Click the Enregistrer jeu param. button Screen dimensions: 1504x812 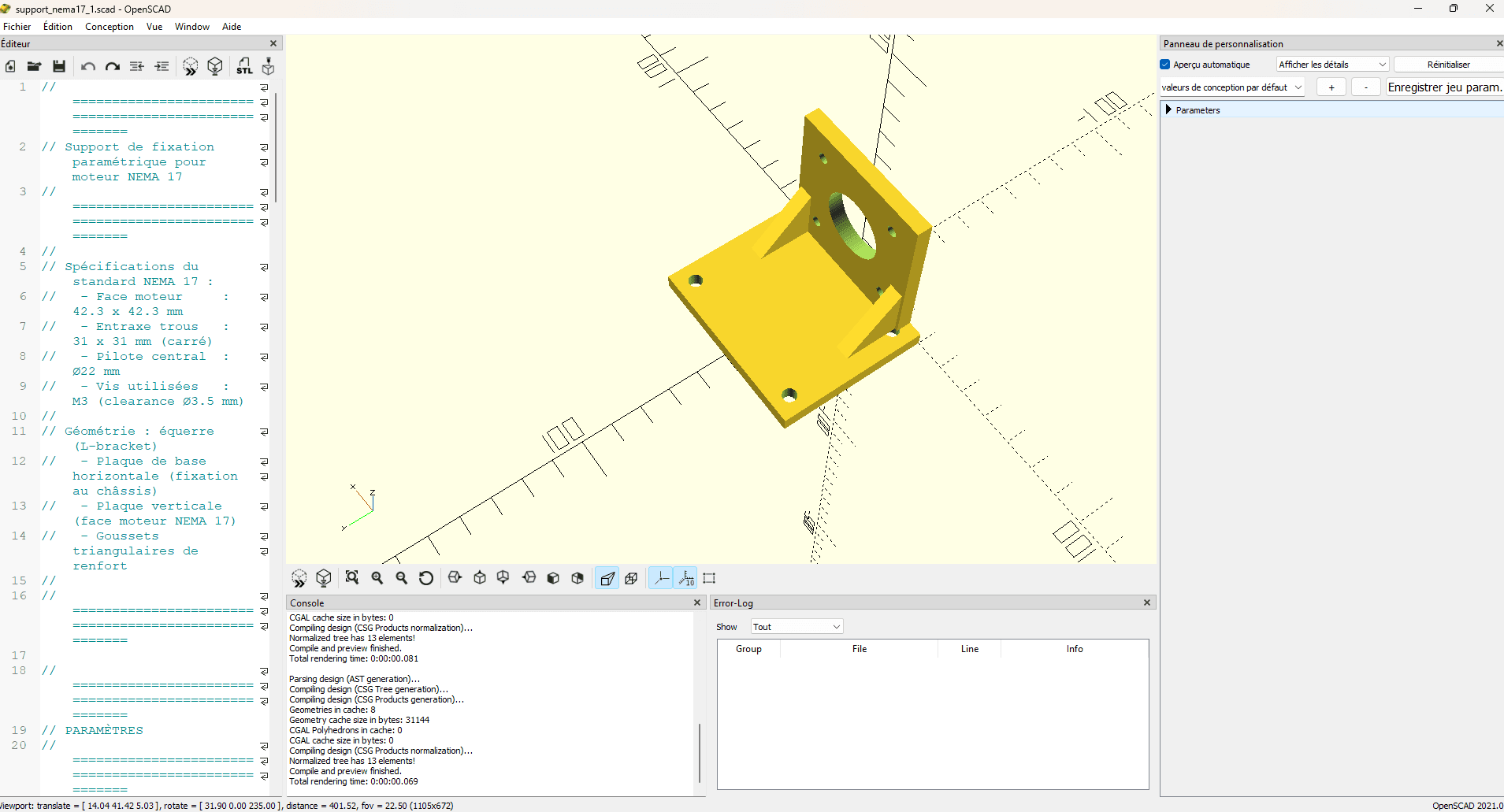pos(1444,87)
